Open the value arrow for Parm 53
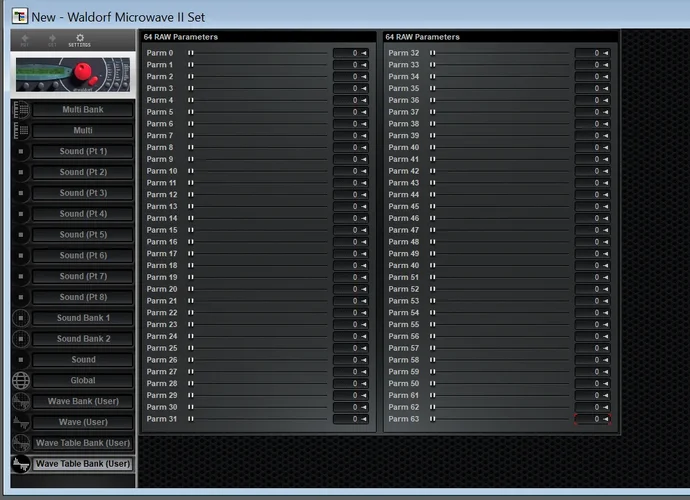 coord(606,301)
